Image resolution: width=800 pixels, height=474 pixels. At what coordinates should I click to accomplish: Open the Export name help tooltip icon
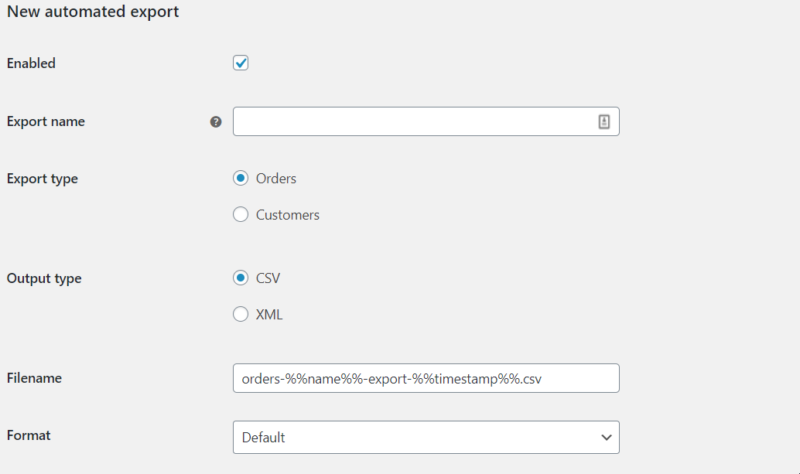pos(216,122)
